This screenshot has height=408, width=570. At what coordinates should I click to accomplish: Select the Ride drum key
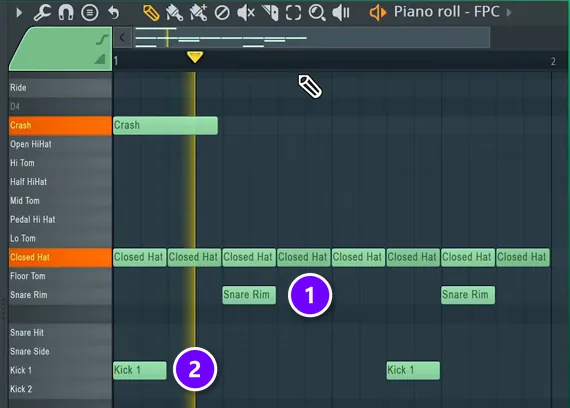(60, 88)
